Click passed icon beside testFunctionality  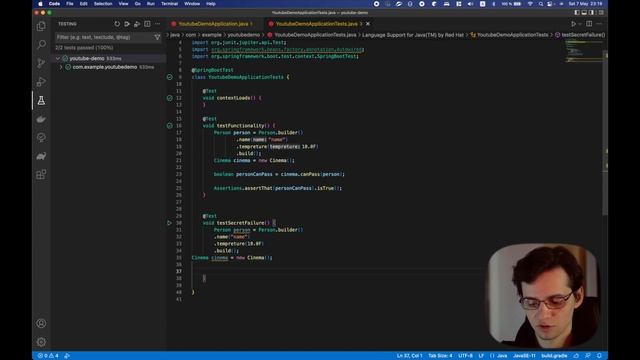click(169, 126)
